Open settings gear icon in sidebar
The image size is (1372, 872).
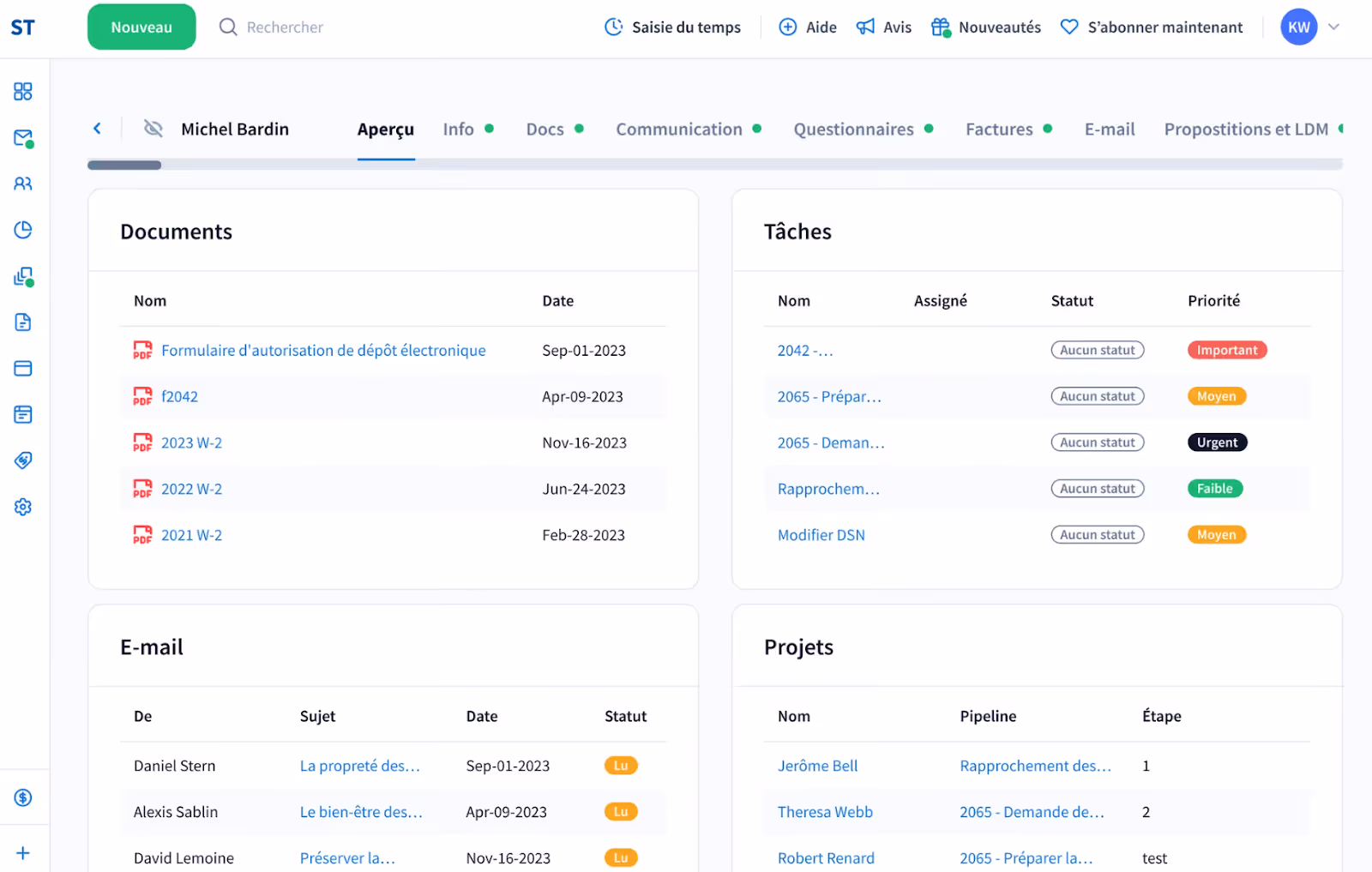(23, 507)
